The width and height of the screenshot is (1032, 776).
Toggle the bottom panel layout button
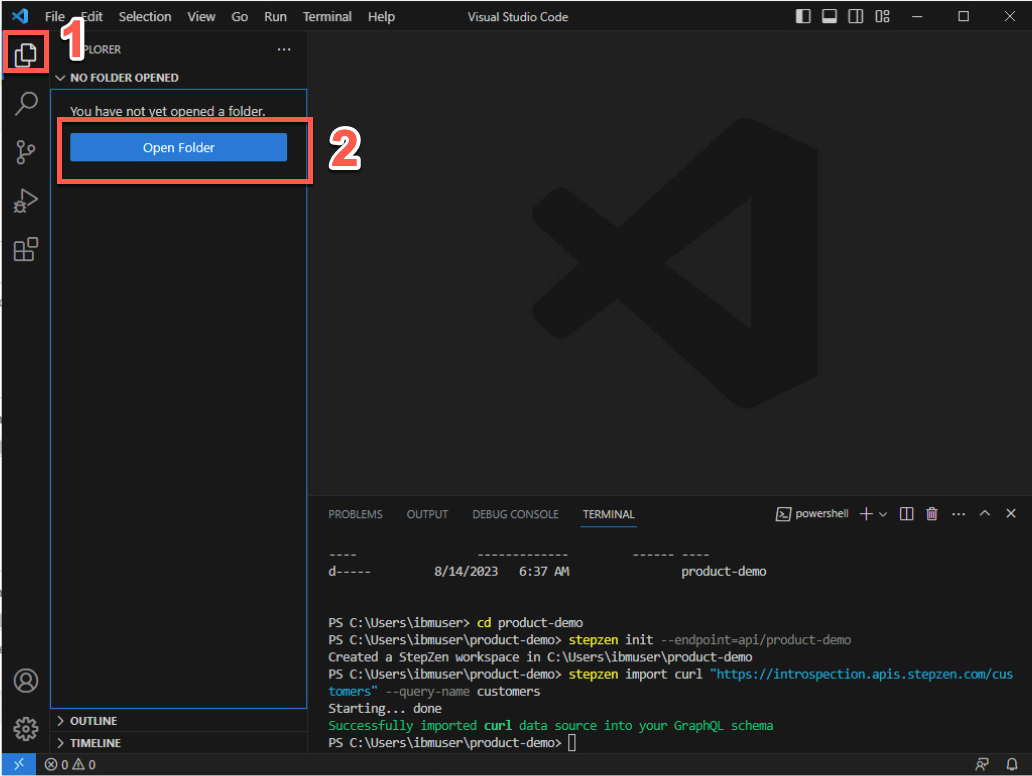coord(830,16)
